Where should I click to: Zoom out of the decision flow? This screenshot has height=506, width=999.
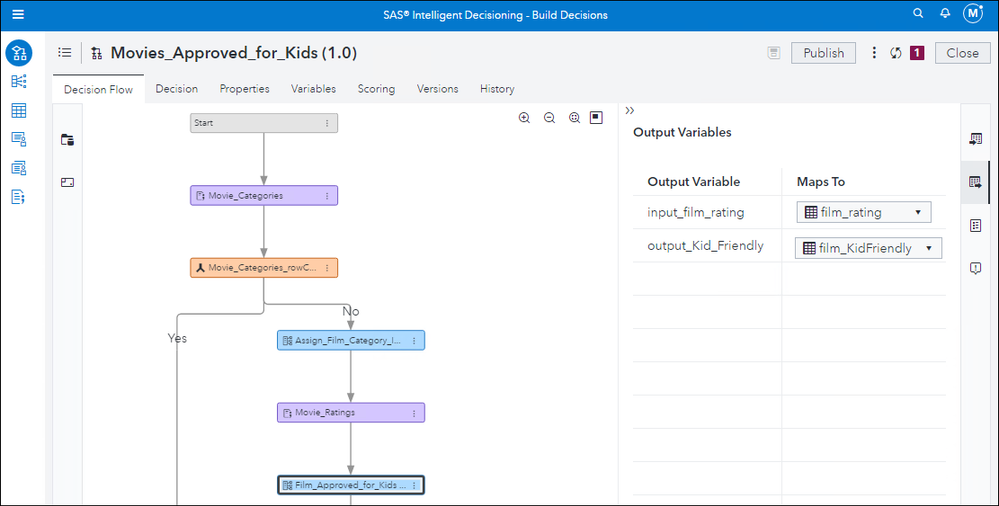tap(549, 118)
